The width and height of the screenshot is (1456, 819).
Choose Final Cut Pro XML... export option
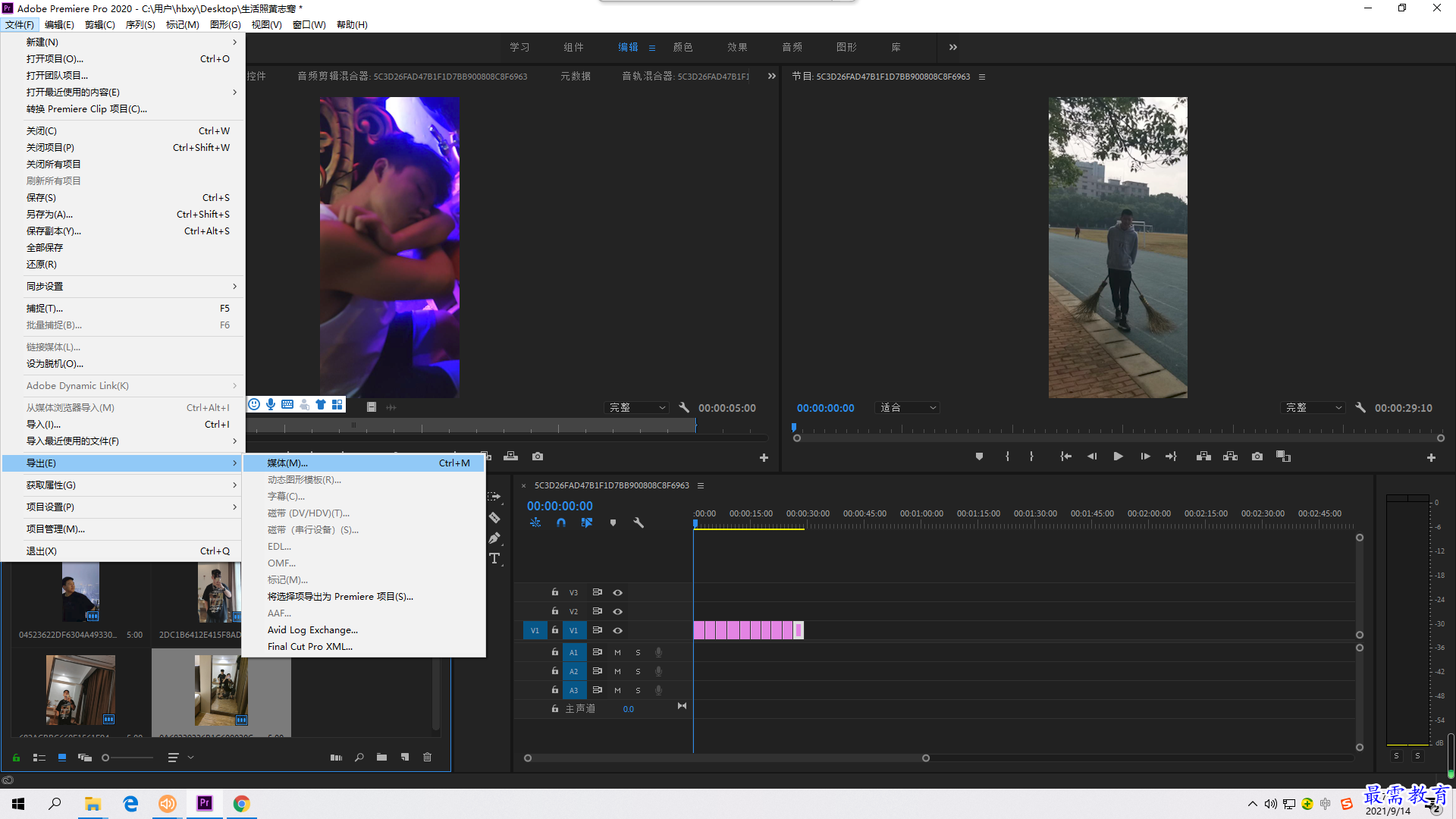364,647
